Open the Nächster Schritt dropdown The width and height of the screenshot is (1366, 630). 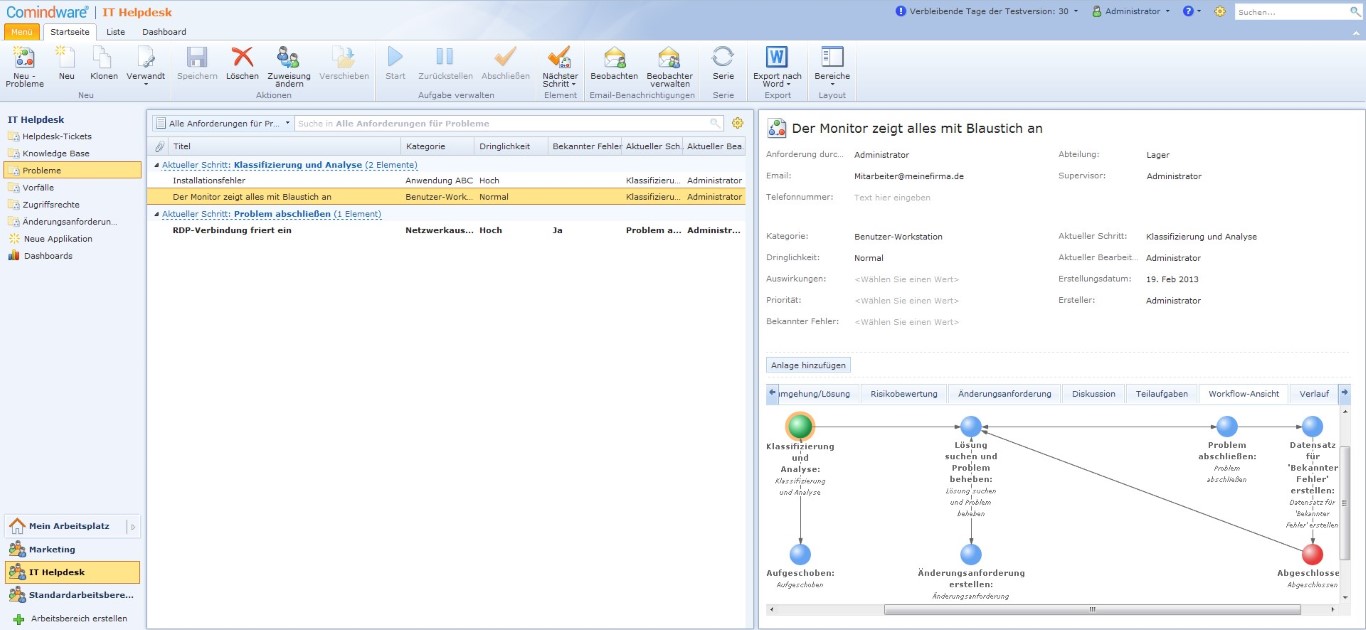[x=560, y=66]
